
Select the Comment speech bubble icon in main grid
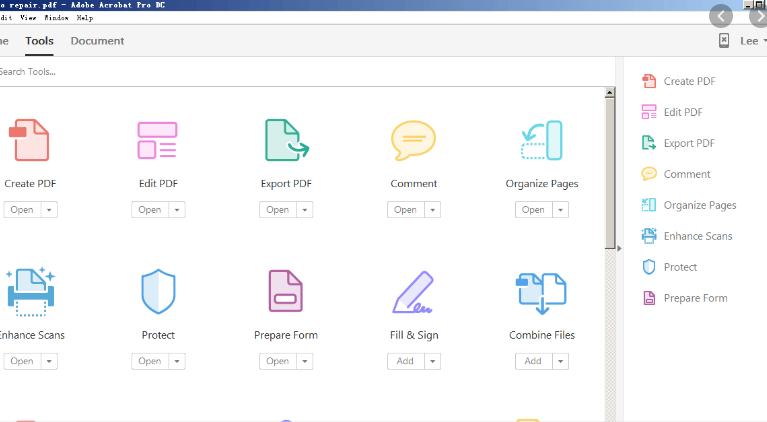(413, 140)
